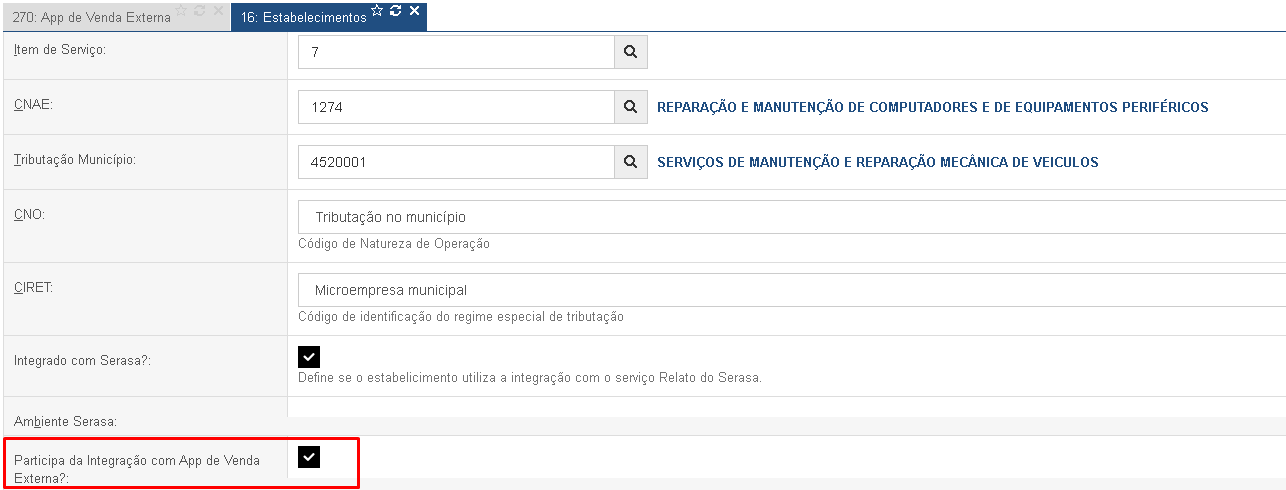Click the Relato do Serasa description text
The width and height of the screenshot is (1286, 490).
[x=530, y=378]
